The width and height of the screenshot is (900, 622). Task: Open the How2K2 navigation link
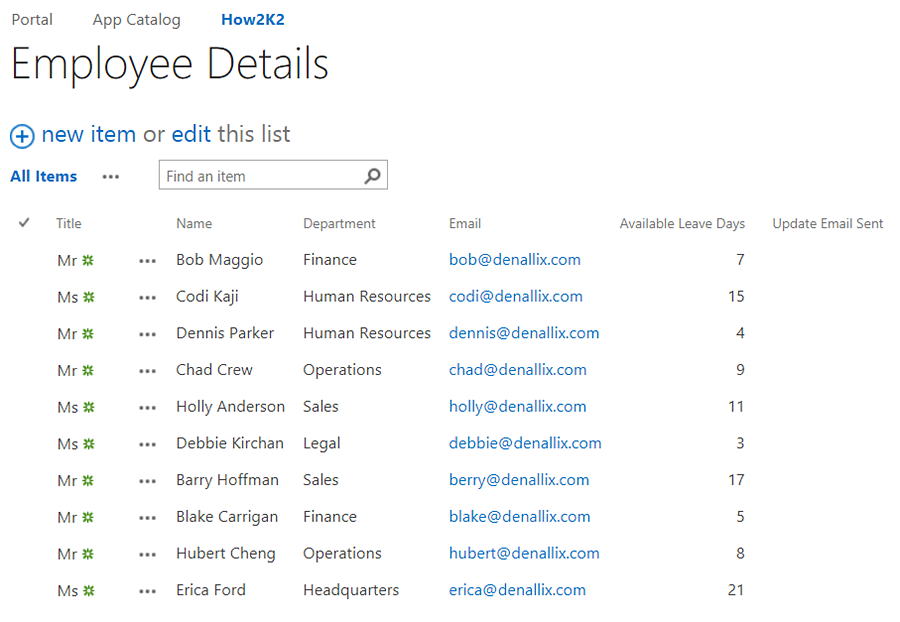[x=253, y=20]
